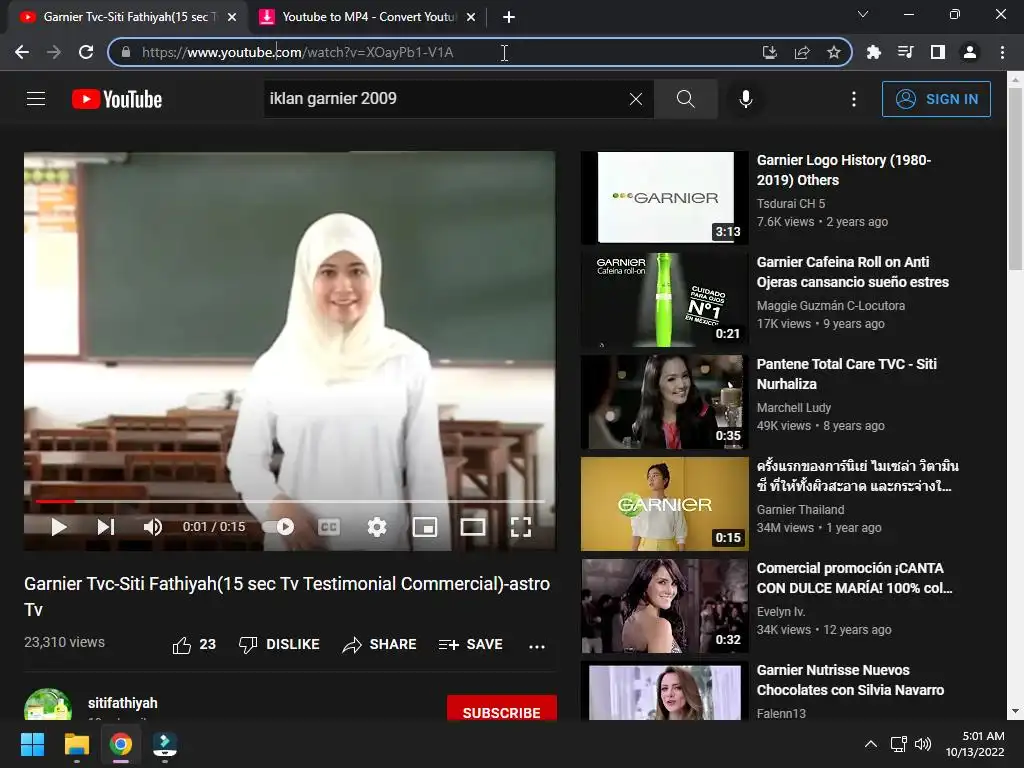The image size is (1024, 768).
Task: Open File Explorer from the taskbar
Action: coord(76,744)
